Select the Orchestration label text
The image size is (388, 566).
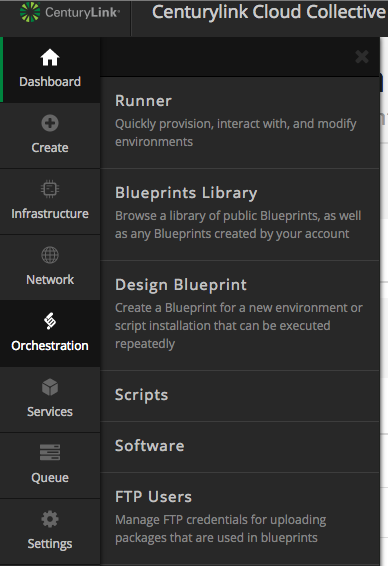[50, 346]
